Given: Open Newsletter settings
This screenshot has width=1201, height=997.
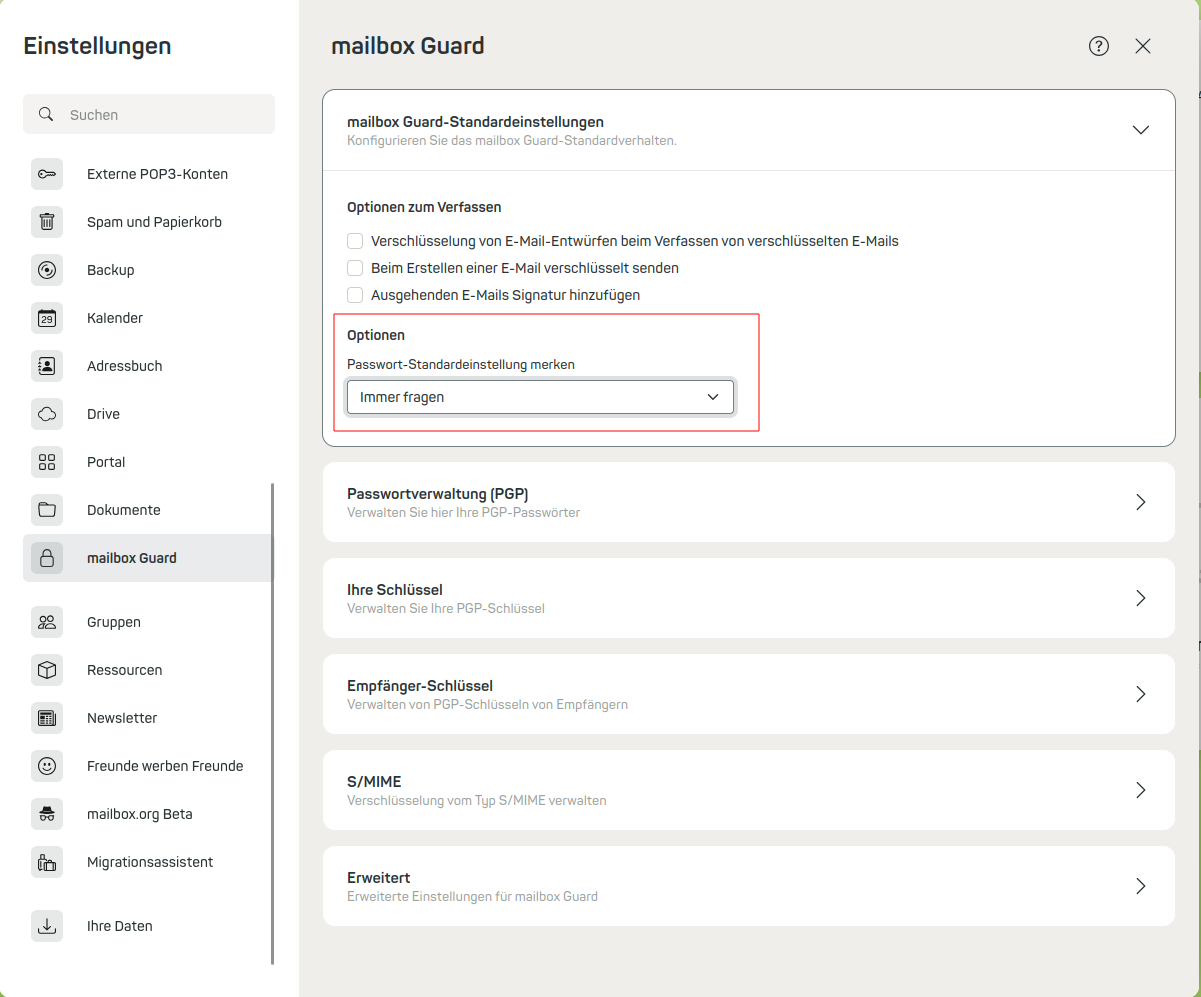Looking at the screenshot, I should [148, 718].
